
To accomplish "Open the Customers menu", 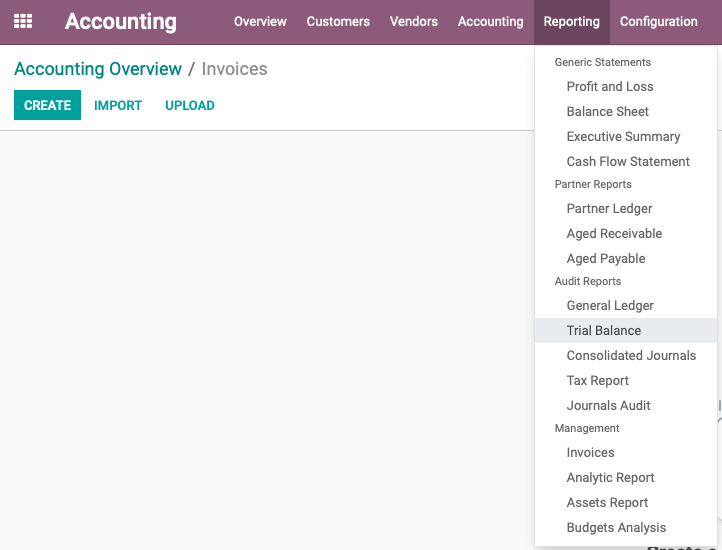I will coord(338,22).
